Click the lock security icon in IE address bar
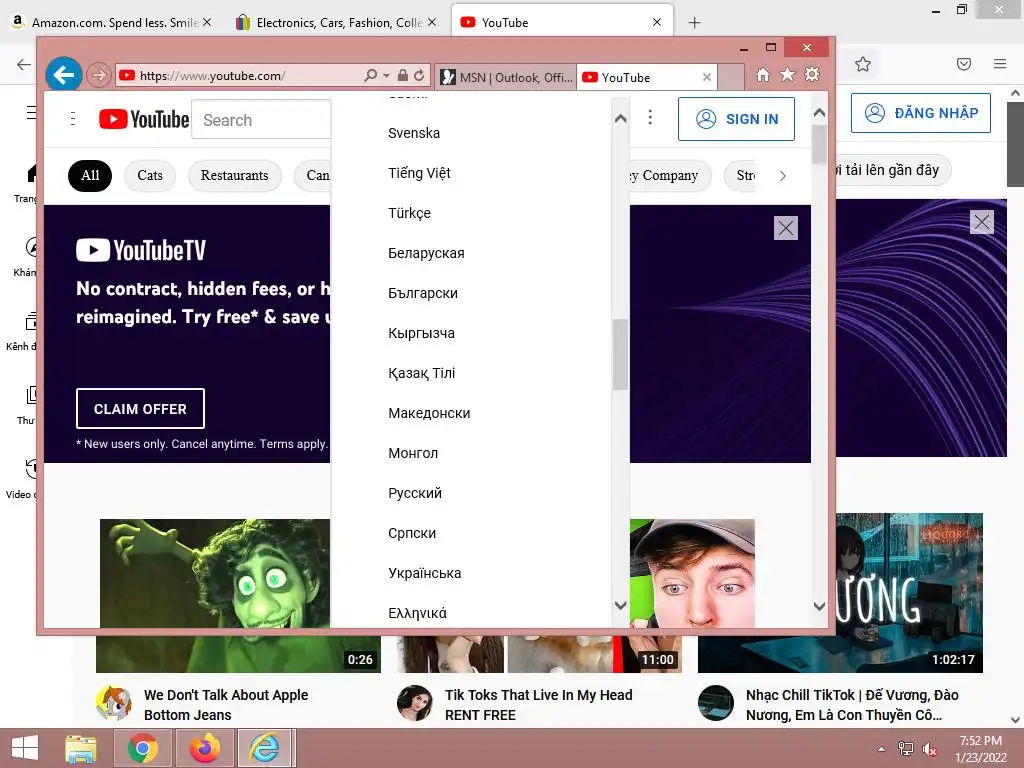The width and height of the screenshot is (1024, 768). pyautogui.click(x=403, y=75)
